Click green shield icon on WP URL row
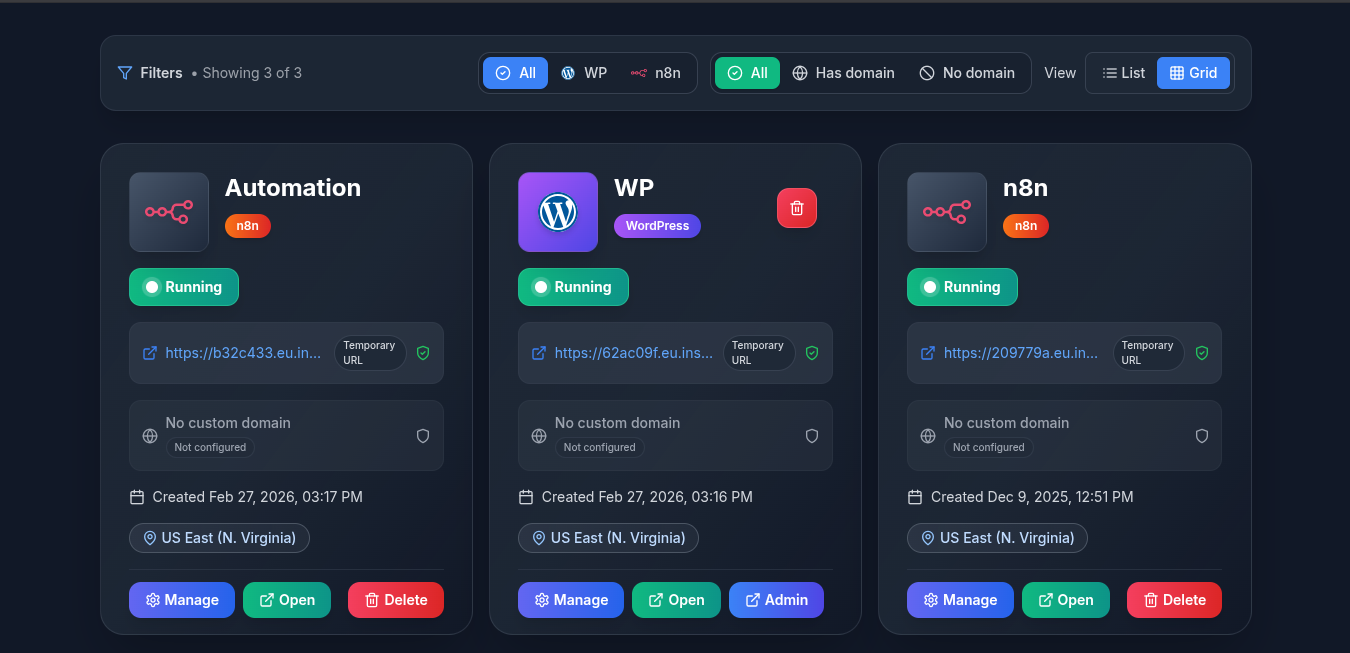 (812, 353)
